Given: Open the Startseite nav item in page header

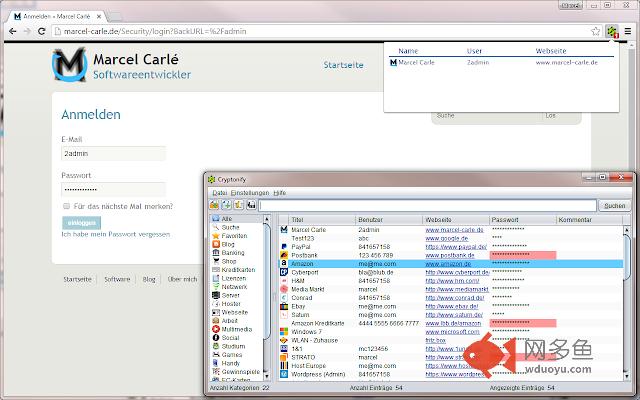Looking at the screenshot, I should point(343,65).
